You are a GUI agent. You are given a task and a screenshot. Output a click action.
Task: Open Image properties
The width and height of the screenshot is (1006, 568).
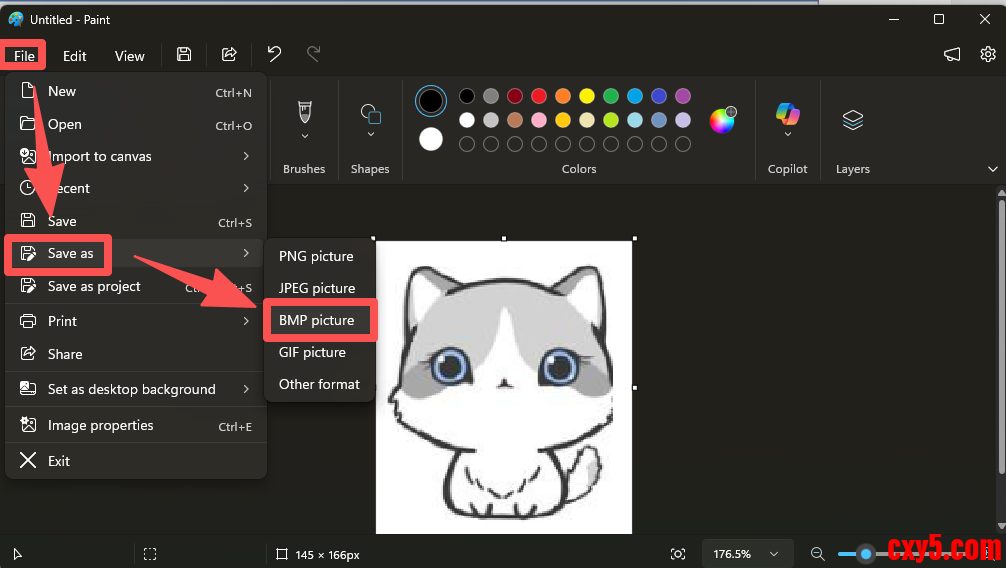136,426
